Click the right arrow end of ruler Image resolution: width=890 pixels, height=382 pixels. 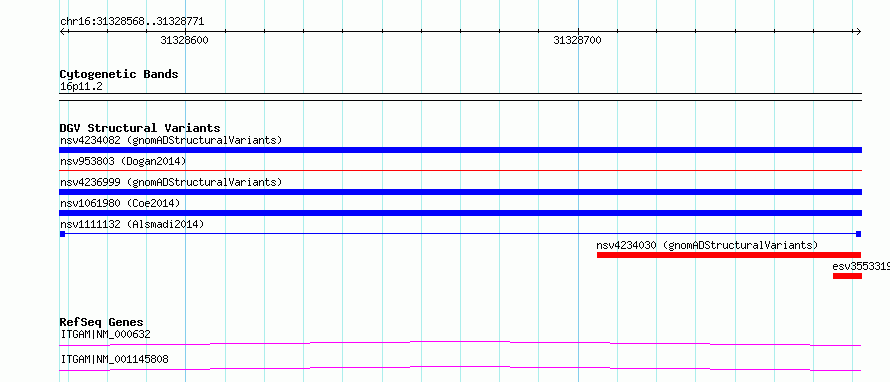click(858, 32)
